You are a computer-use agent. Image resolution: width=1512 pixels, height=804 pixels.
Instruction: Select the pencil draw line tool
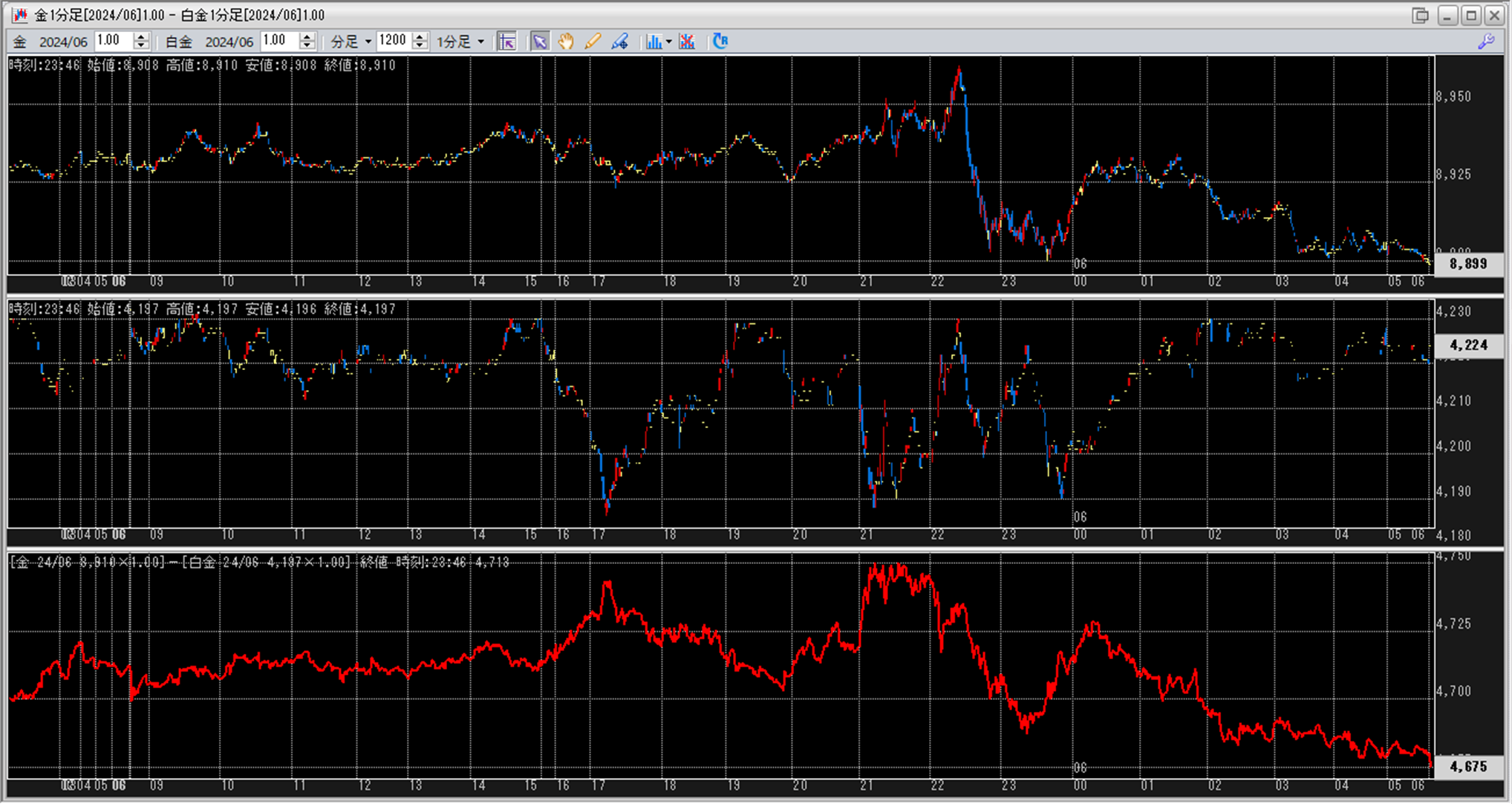tap(593, 42)
